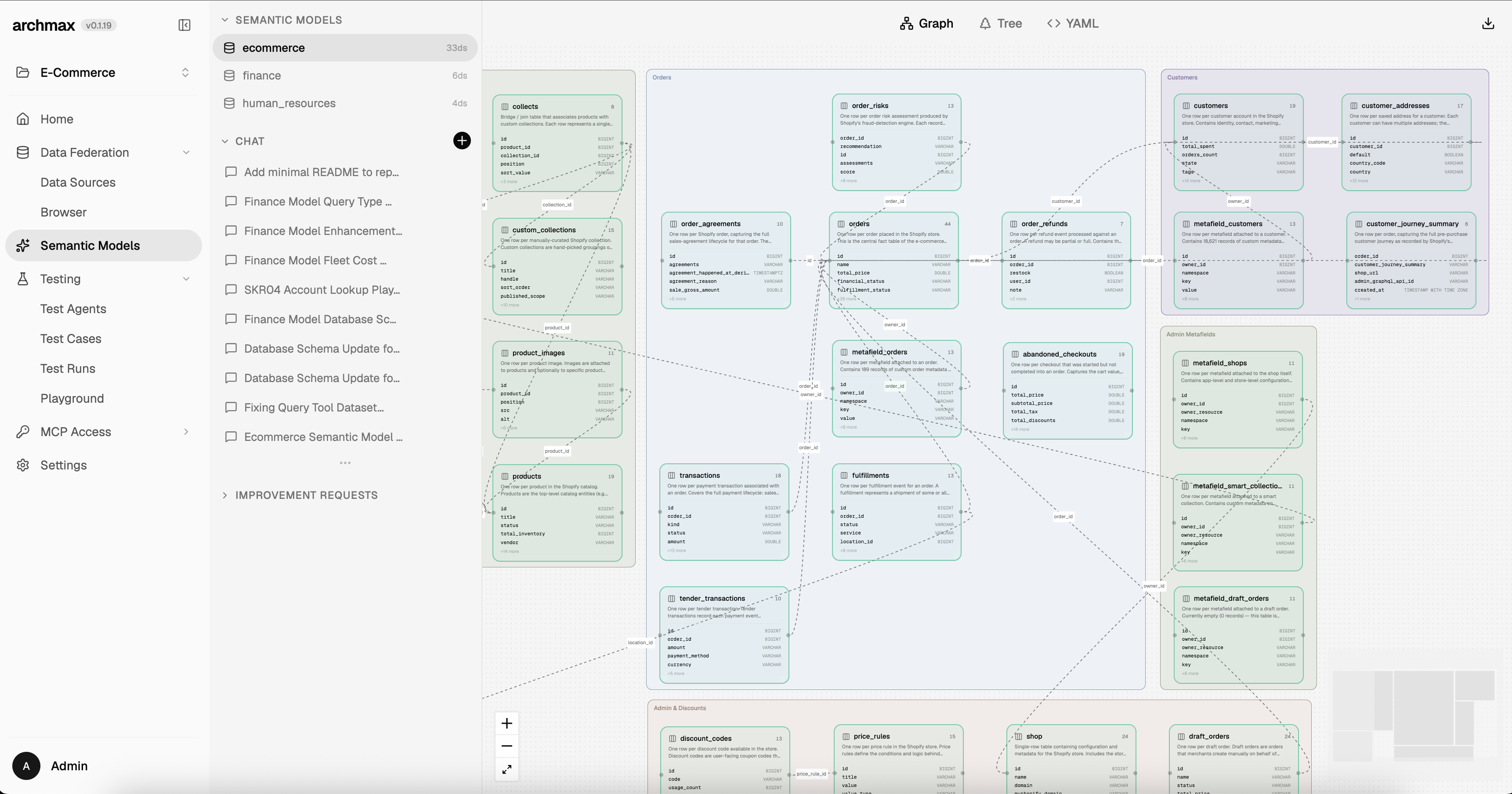This screenshot has width=1512, height=794.
Task: Expand the IMPROVEMENT REQUESTS section
Action: [x=225, y=495]
